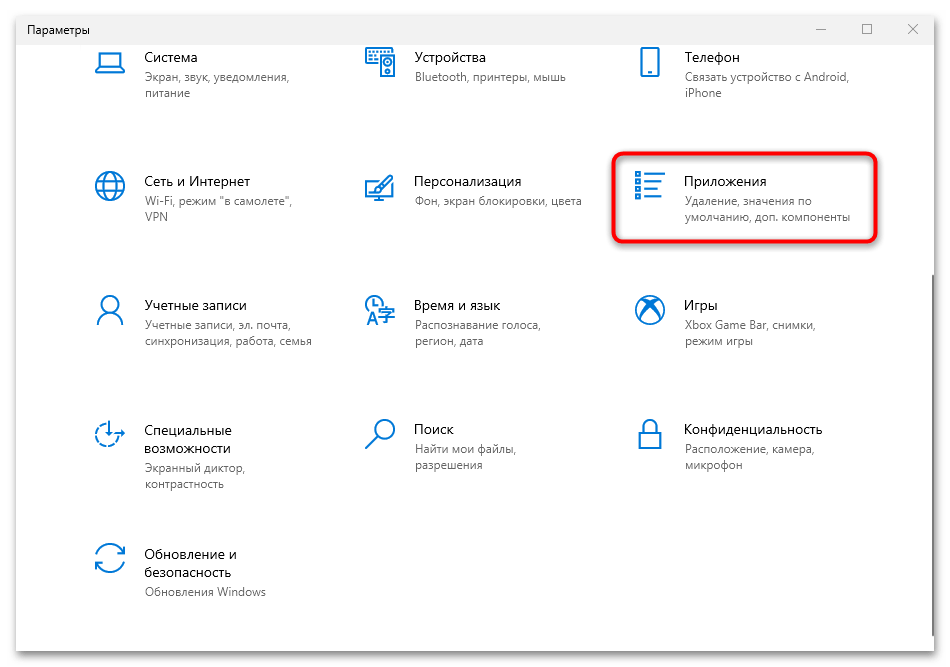Click the Xbox Gaming icon
950x667 pixels.
649,310
